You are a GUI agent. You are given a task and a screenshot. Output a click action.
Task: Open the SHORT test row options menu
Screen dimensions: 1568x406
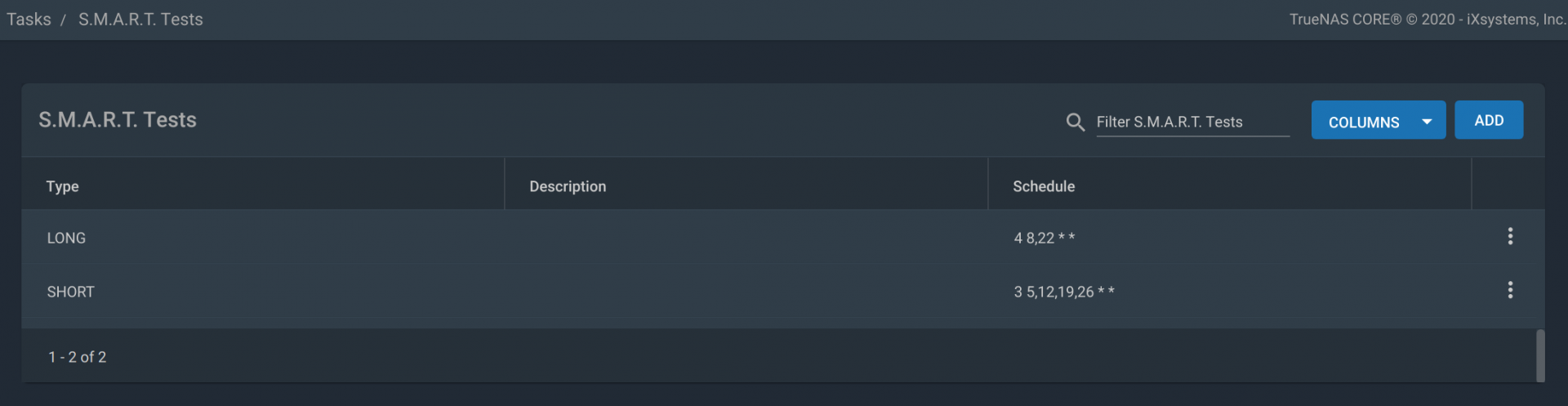[1510, 290]
